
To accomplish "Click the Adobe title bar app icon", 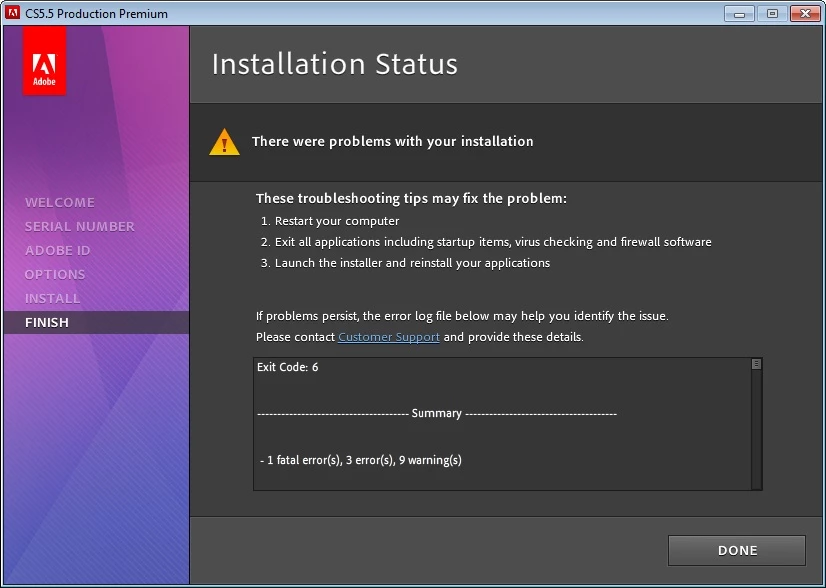I will [13, 13].
